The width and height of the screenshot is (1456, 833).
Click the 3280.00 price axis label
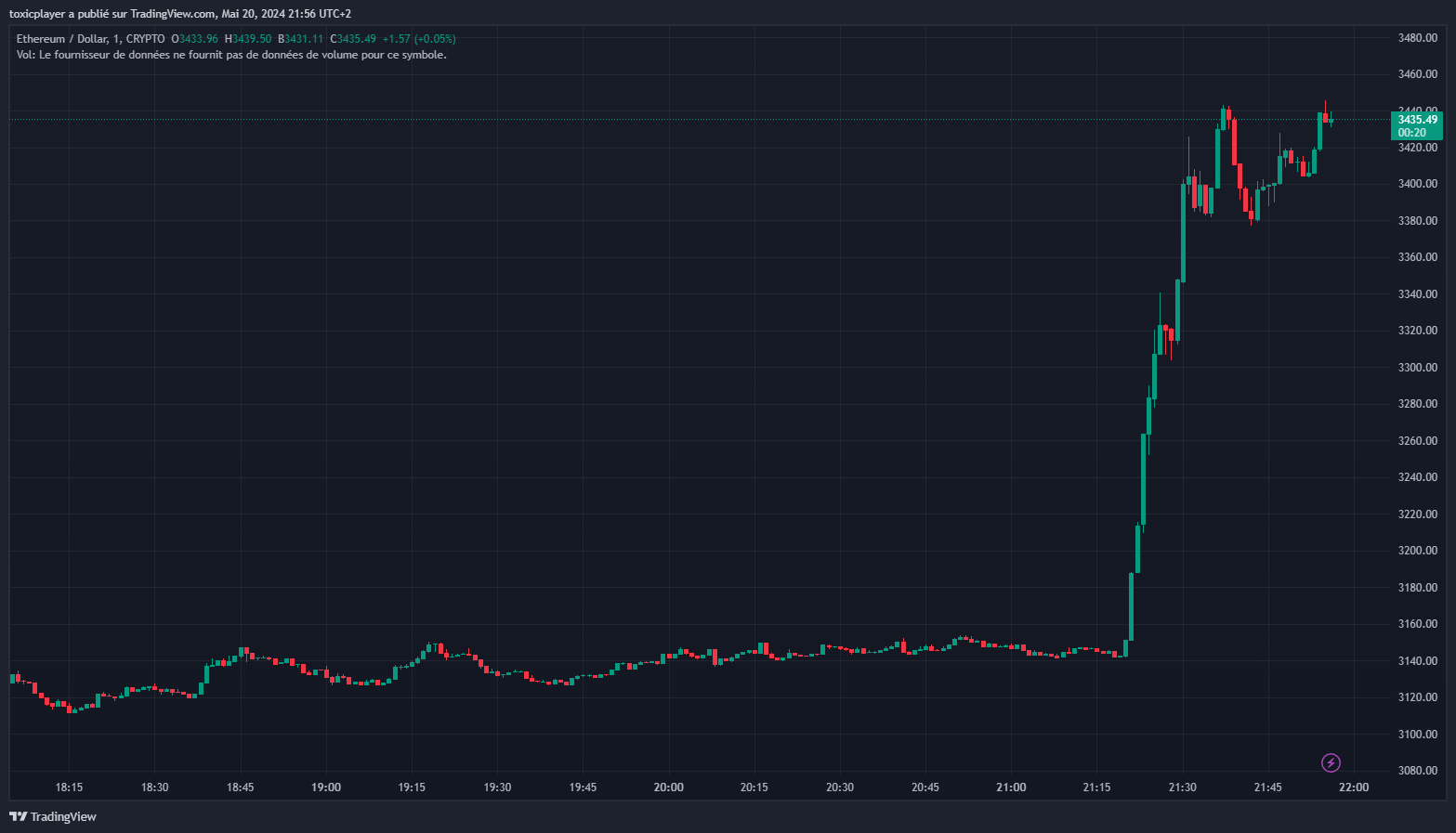[x=1417, y=404]
